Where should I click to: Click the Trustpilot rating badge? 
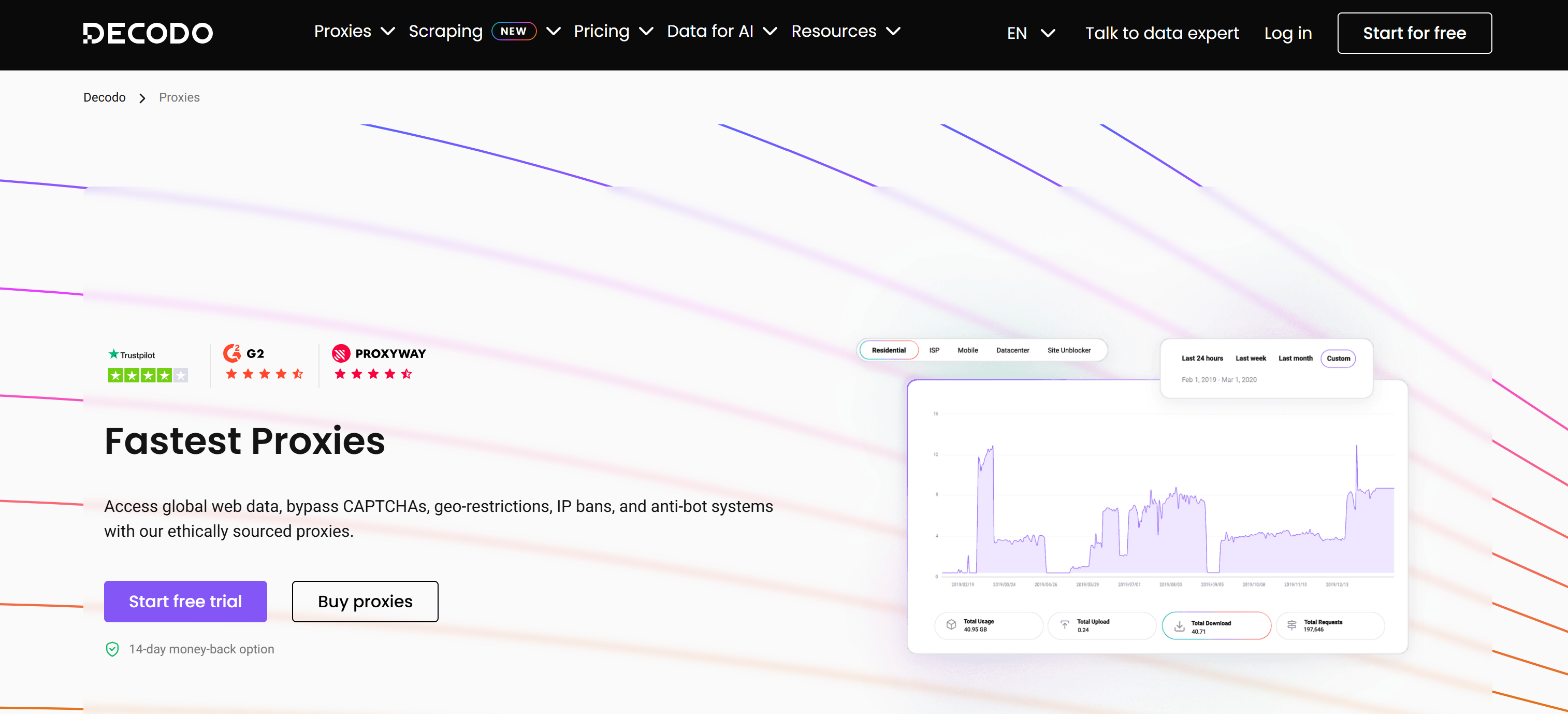click(x=147, y=365)
